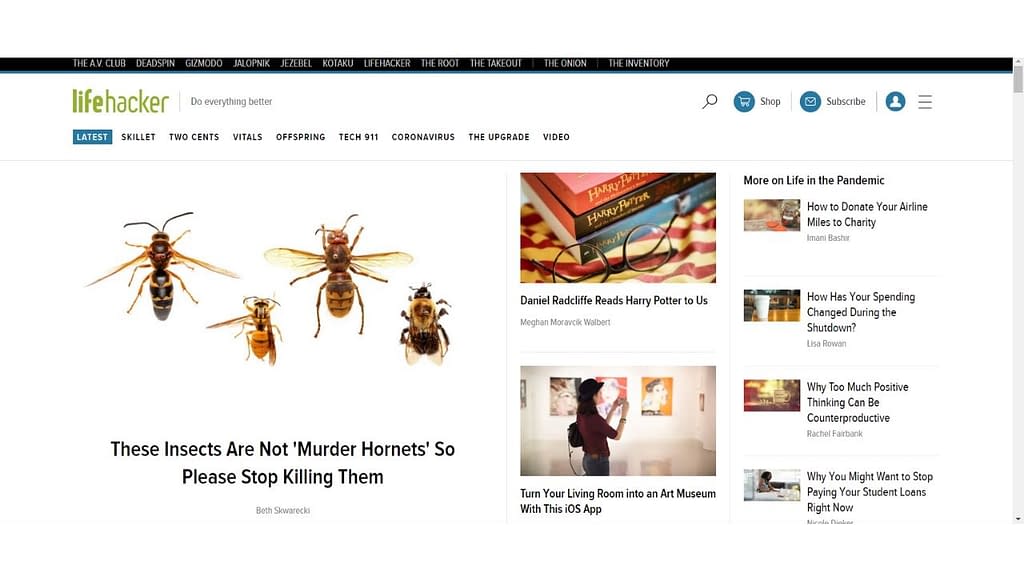Screen dimensions: 1024x576
Task: Open the user account profile icon
Action: point(895,101)
